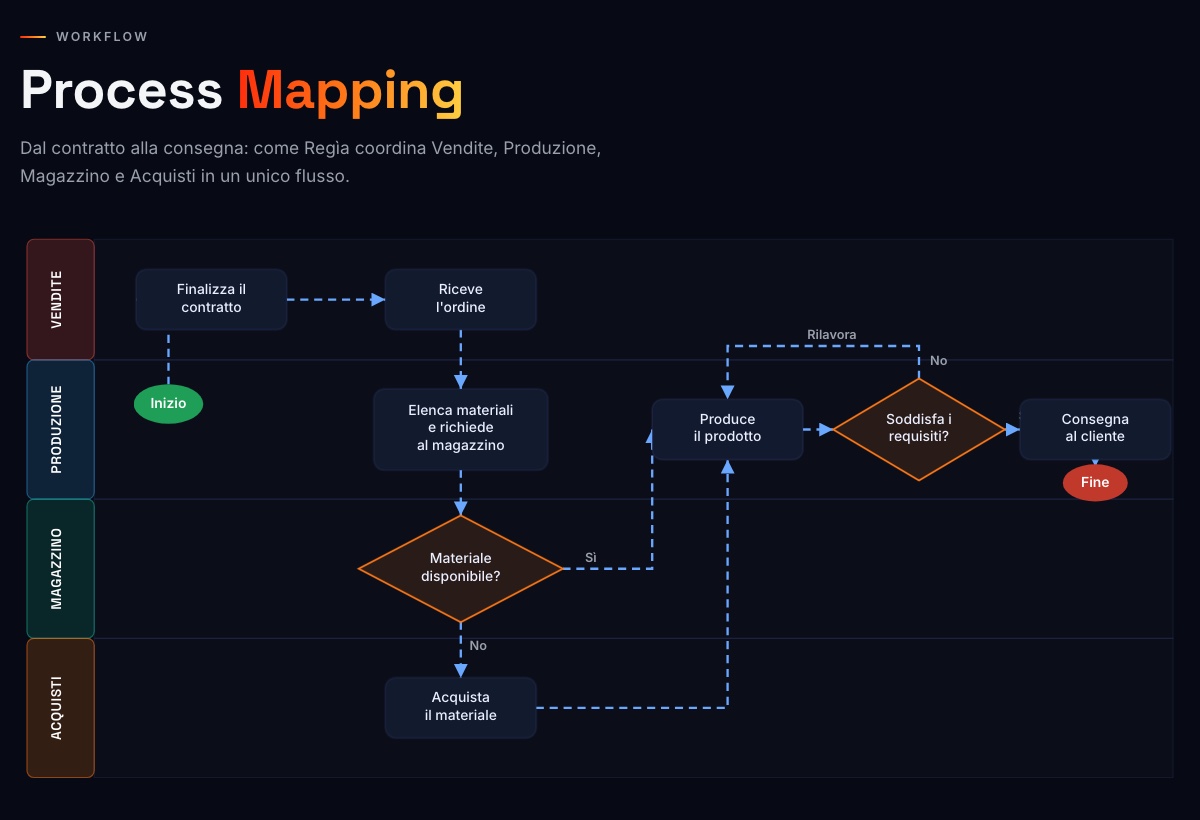Screen dimensions: 1200x820
Task: Click the 'Riceve l'ordine' step box
Action: click(x=461, y=299)
